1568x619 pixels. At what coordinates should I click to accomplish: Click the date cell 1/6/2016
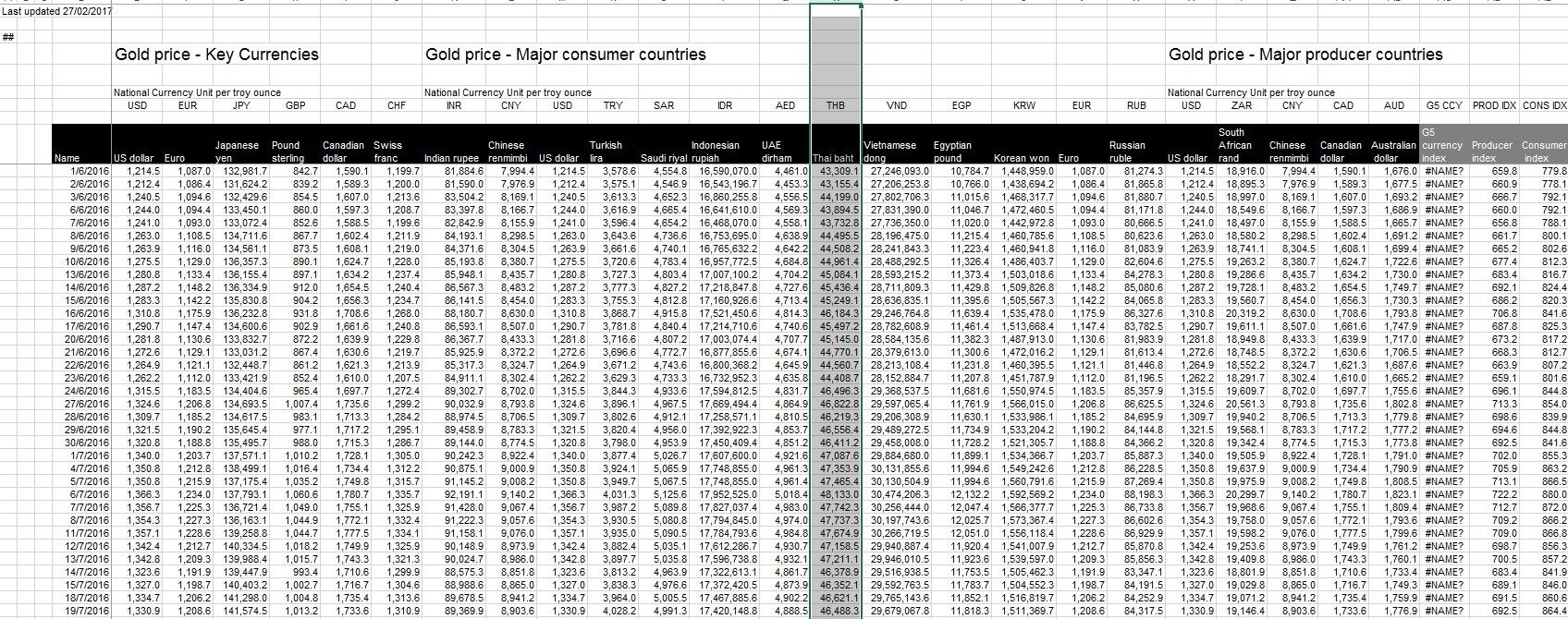pos(90,171)
